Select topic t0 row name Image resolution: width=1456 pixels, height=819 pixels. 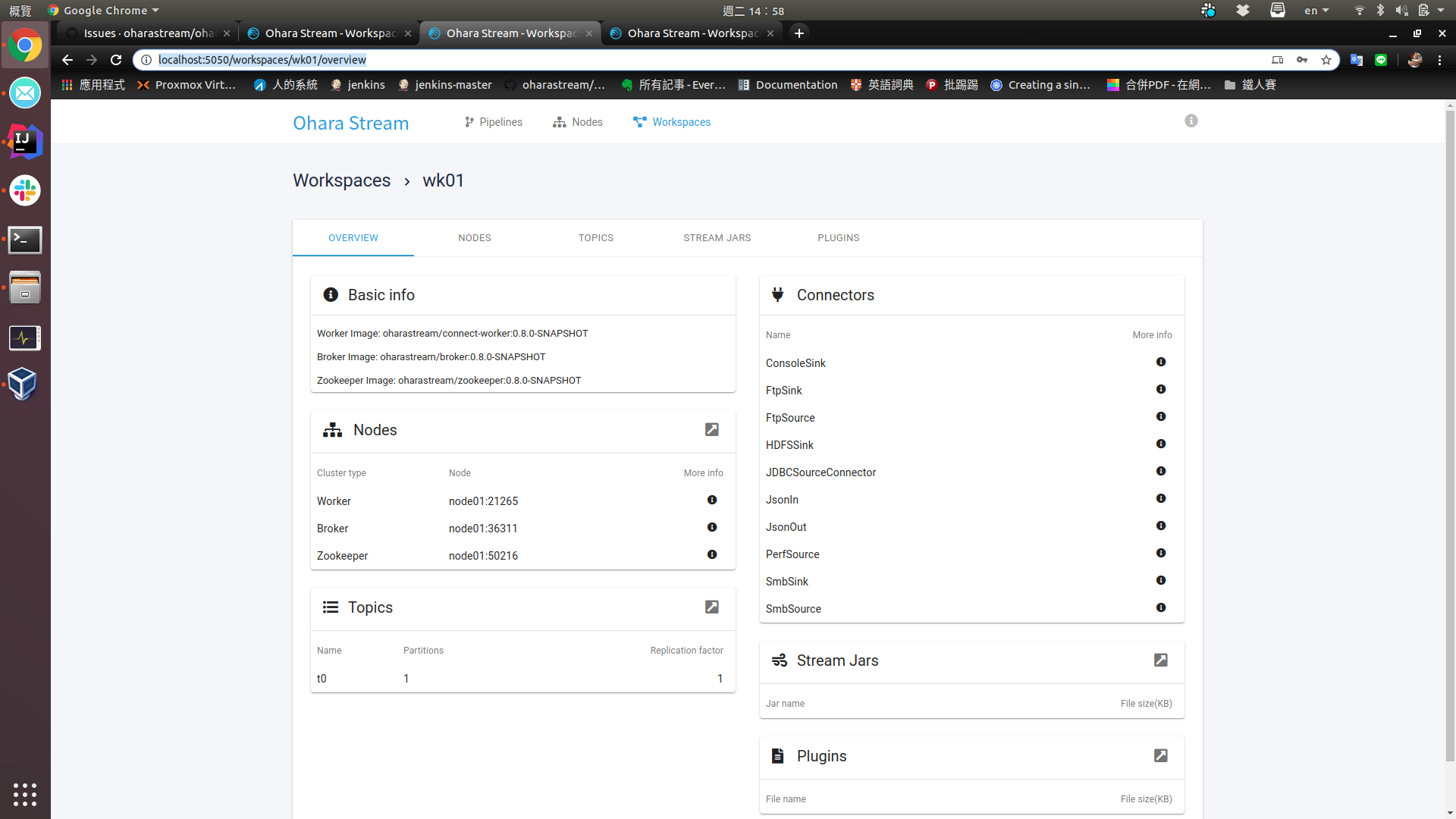pos(322,679)
